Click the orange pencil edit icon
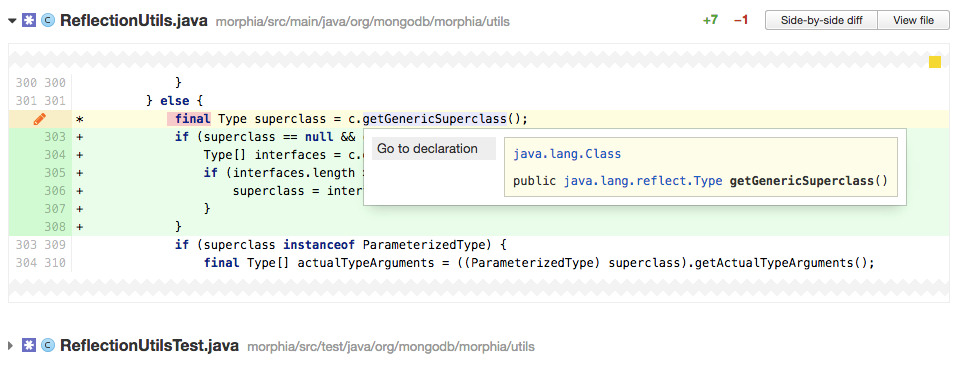The height and width of the screenshot is (367, 961). [39, 119]
